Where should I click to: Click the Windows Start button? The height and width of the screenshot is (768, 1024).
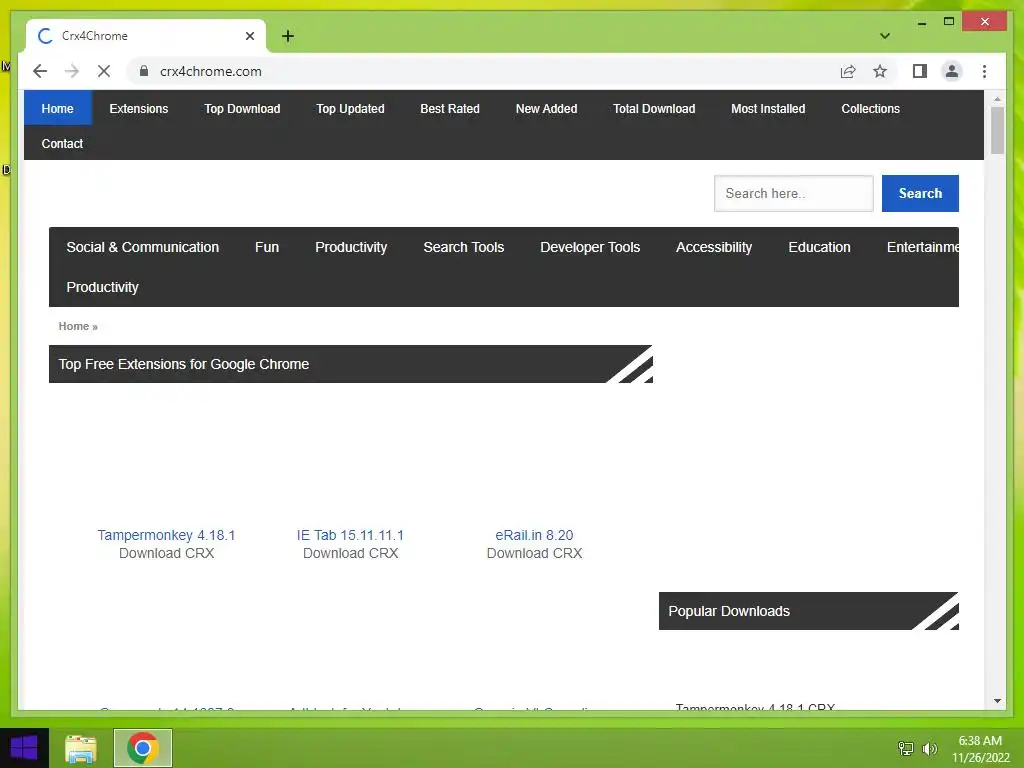point(24,748)
